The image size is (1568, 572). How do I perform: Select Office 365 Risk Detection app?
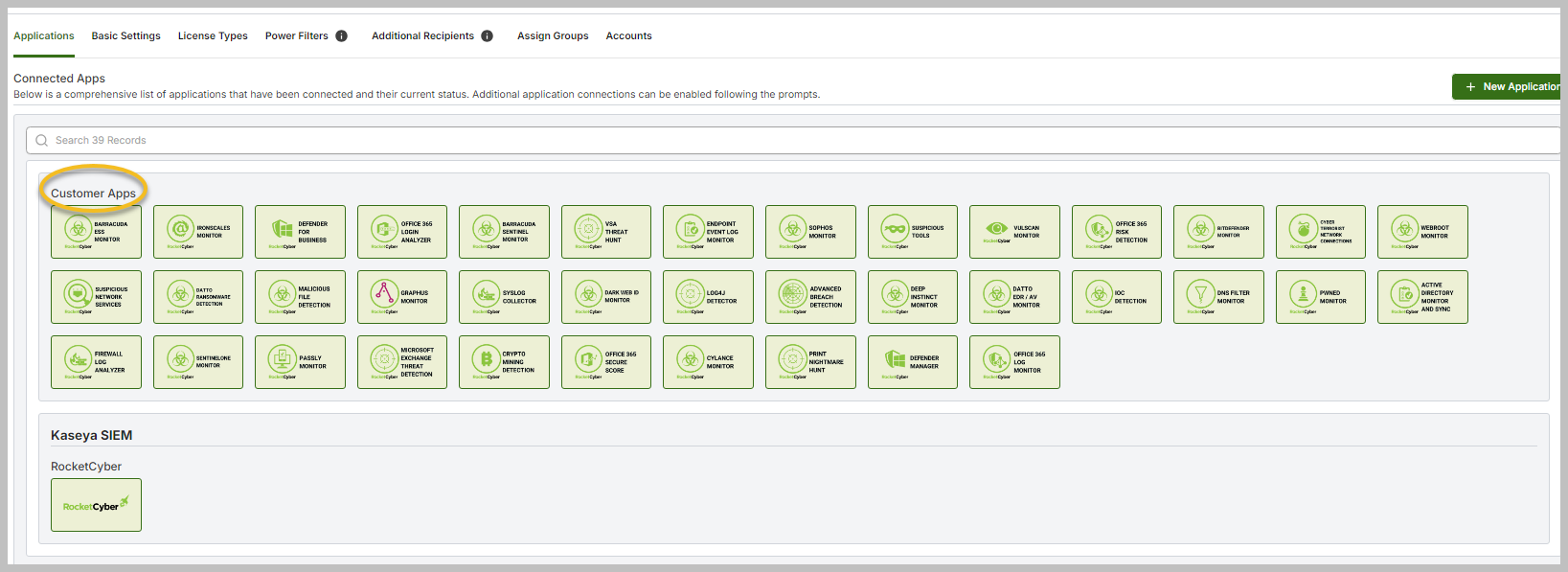pos(1117,232)
